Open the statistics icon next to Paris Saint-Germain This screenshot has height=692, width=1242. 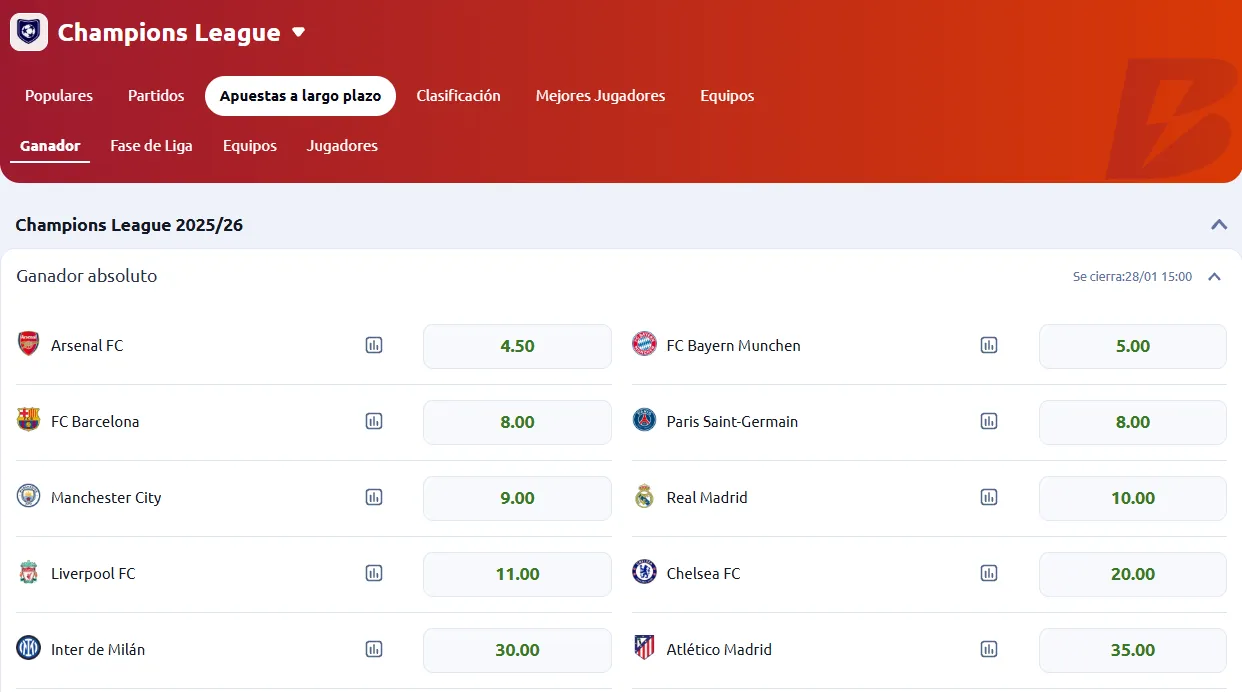989,421
